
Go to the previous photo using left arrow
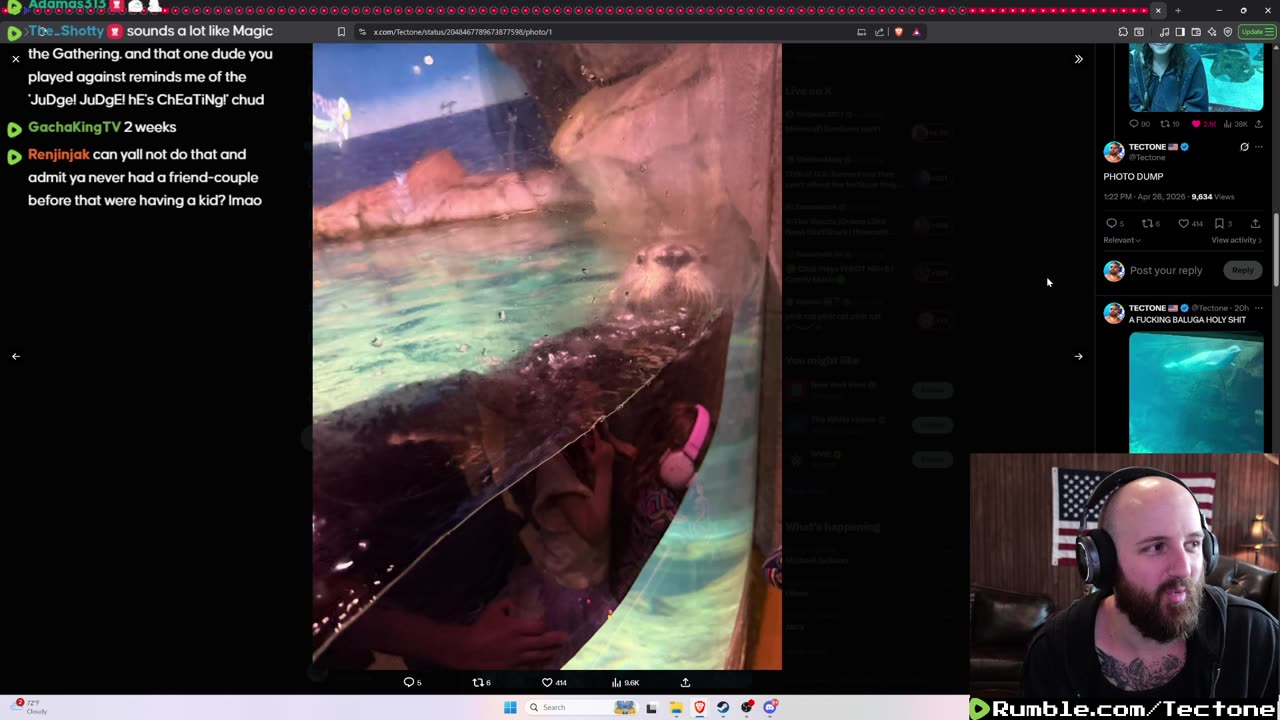pos(16,356)
